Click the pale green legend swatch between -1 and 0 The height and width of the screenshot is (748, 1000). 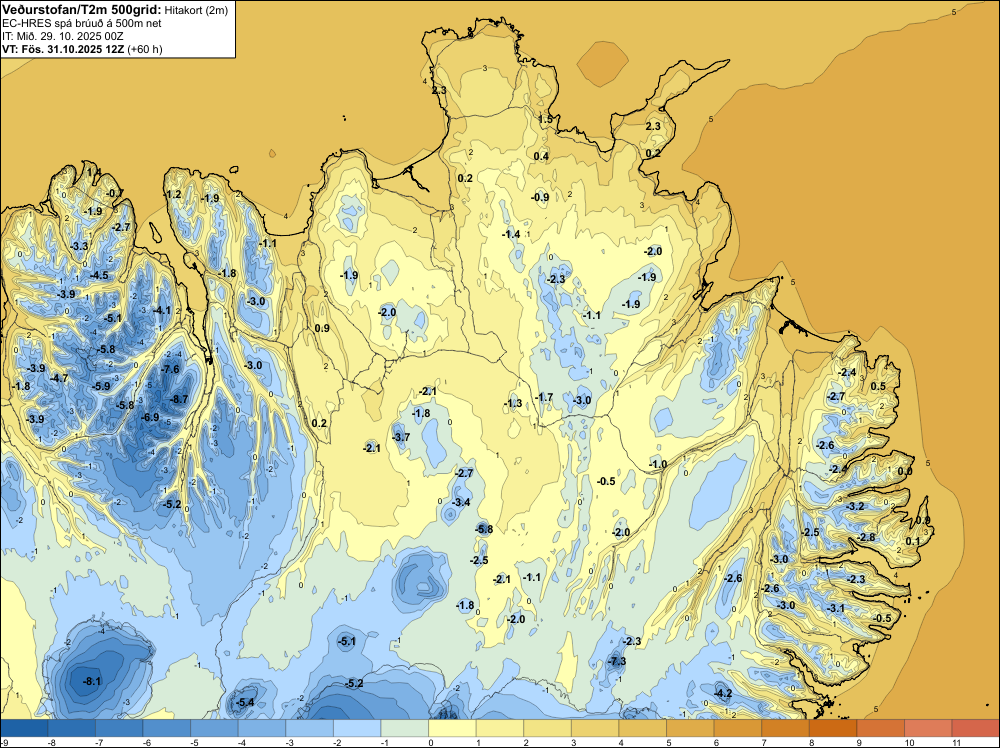click(x=404, y=728)
